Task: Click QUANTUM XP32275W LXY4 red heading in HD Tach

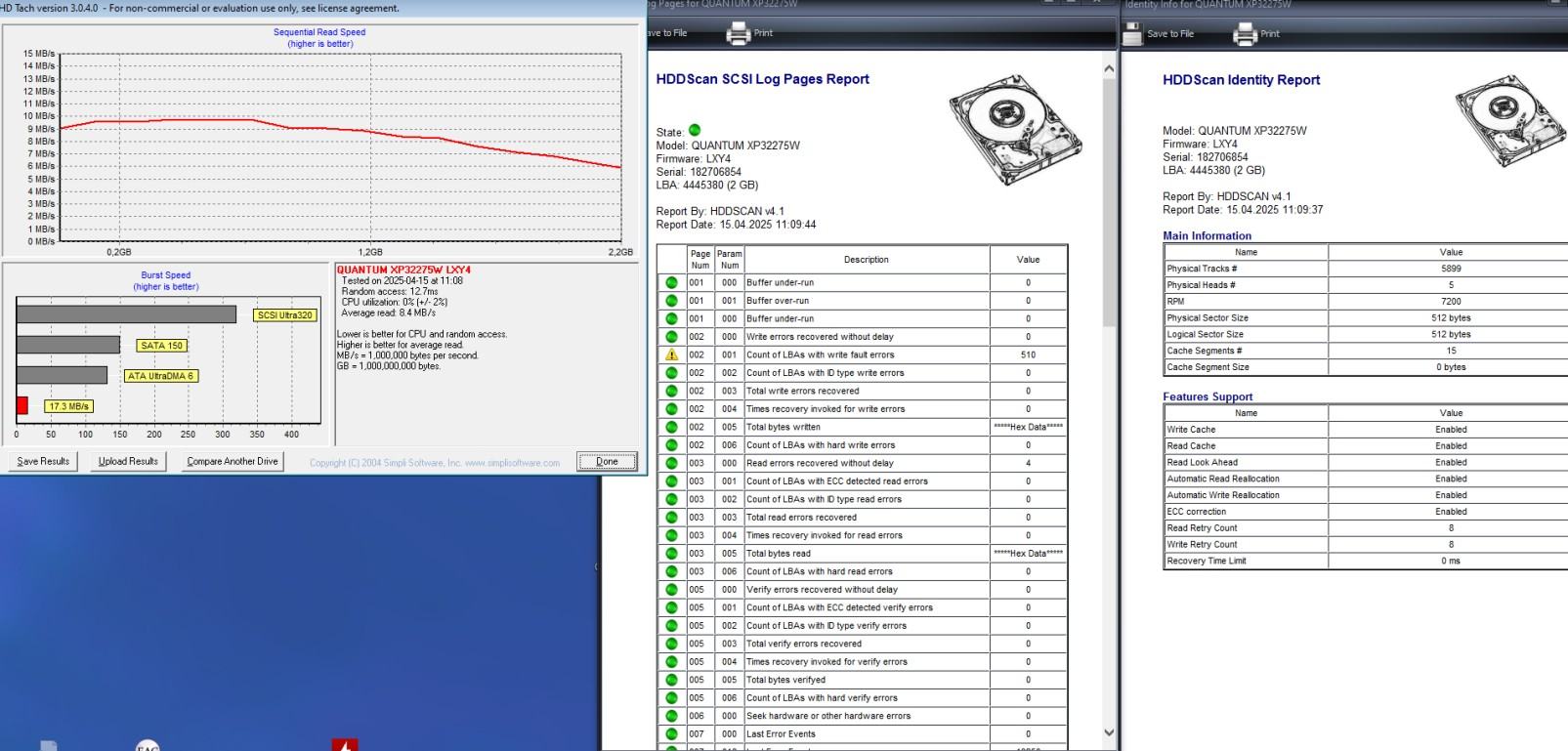Action: tap(403, 270)
